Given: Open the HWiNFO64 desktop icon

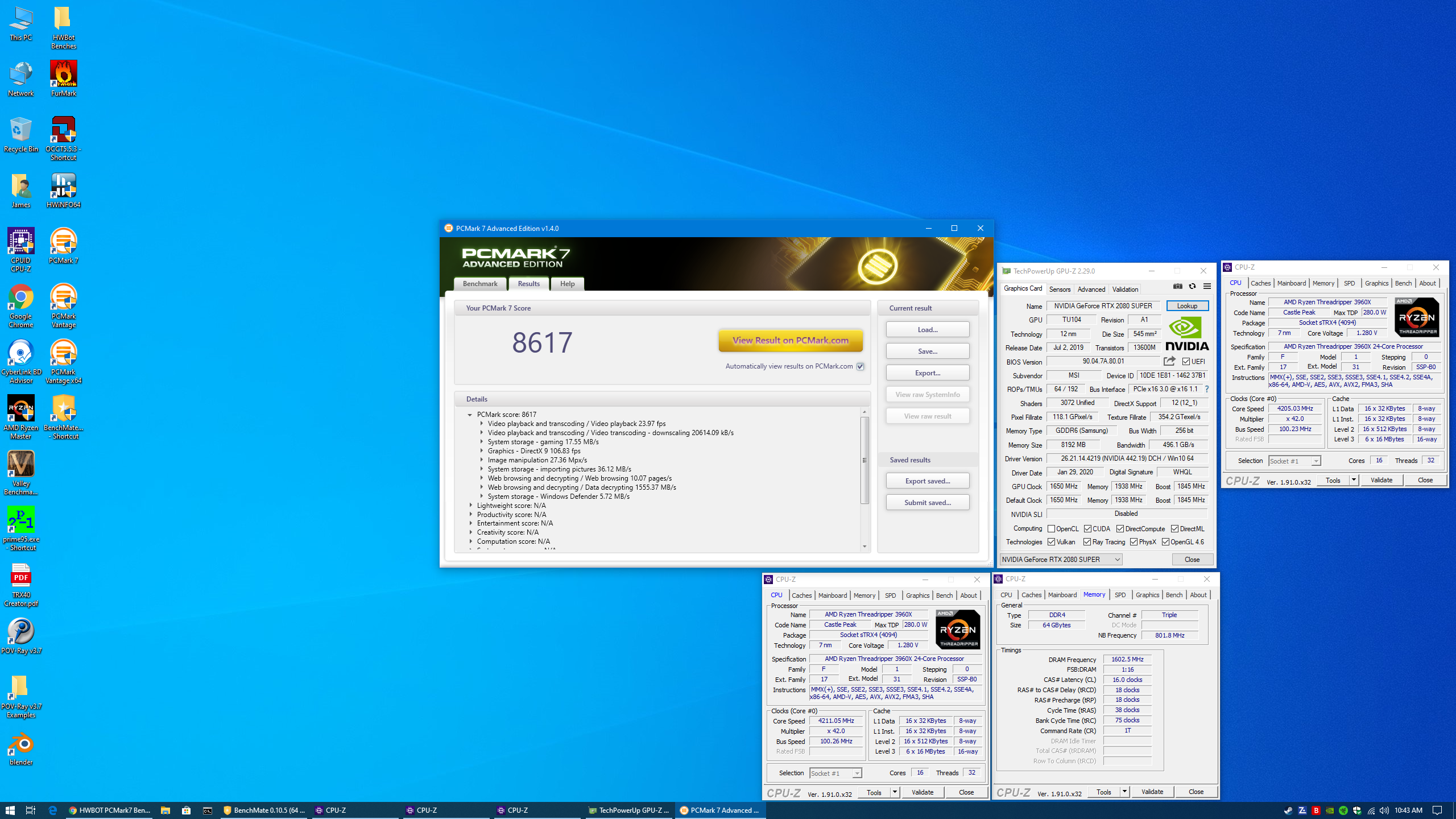Looking at the screenshot, I should [63, 191].
